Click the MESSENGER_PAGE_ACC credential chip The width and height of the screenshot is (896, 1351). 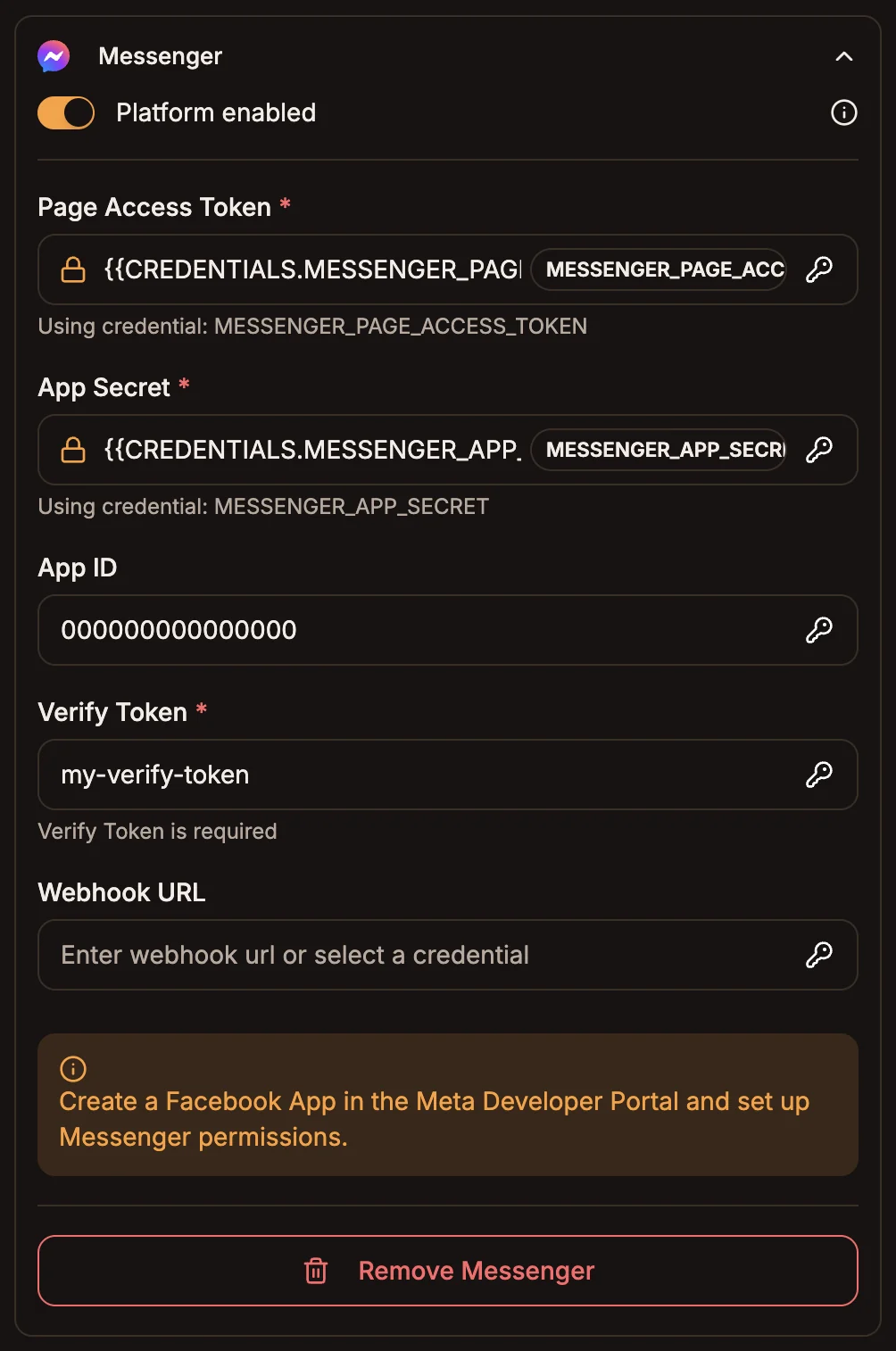click(659, 269)
